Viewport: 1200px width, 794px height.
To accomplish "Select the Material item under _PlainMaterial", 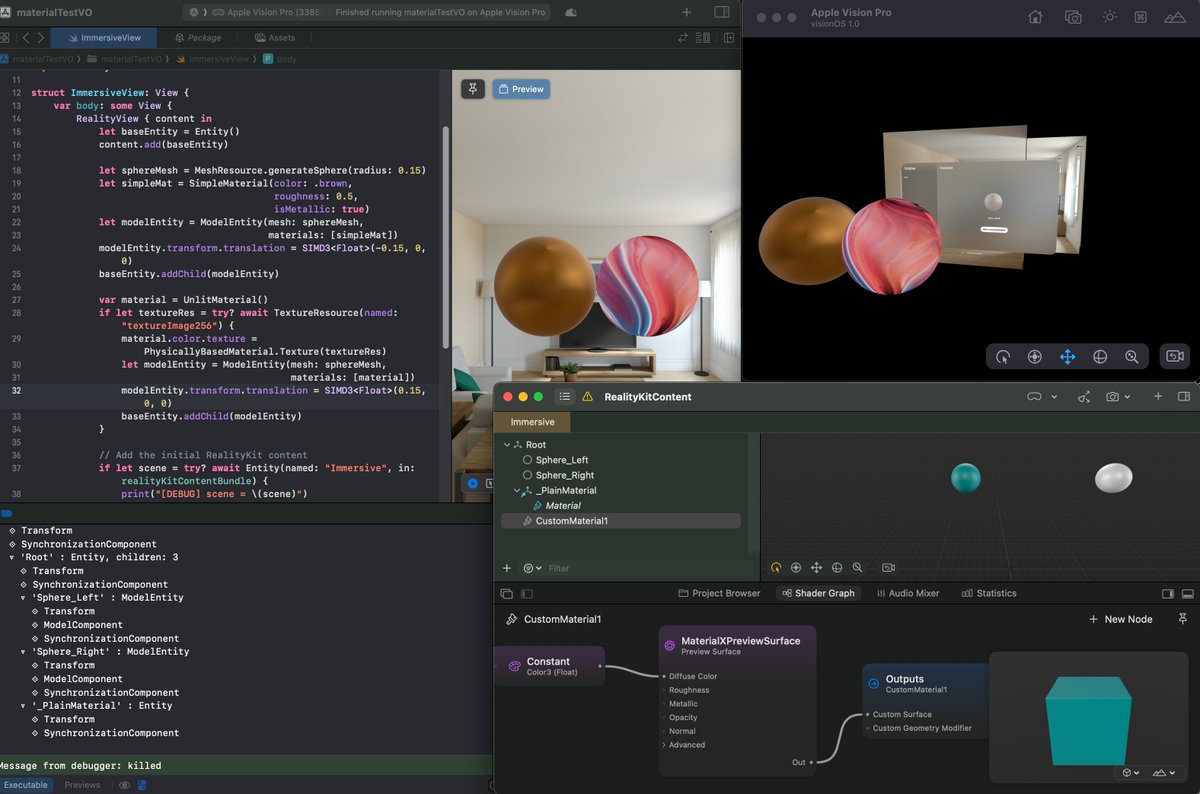I will click(x=563, y=506).
